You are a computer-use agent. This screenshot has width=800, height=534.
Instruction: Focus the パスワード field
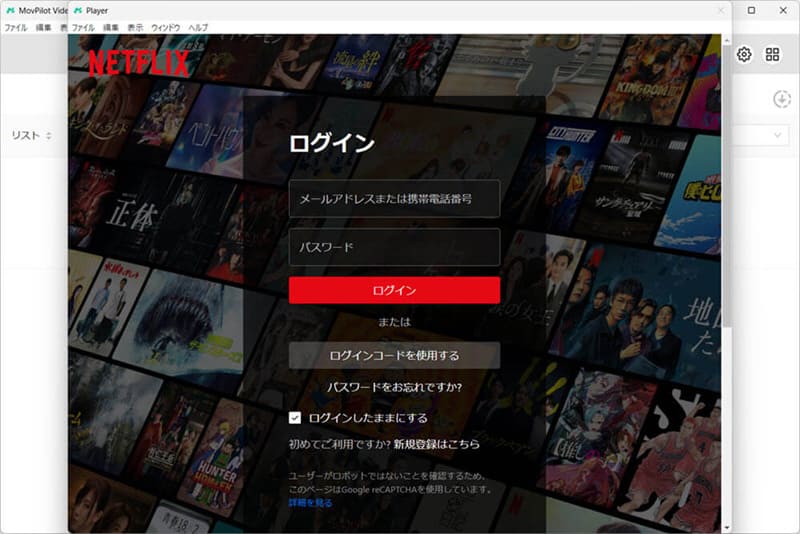[x=394, y=247]
